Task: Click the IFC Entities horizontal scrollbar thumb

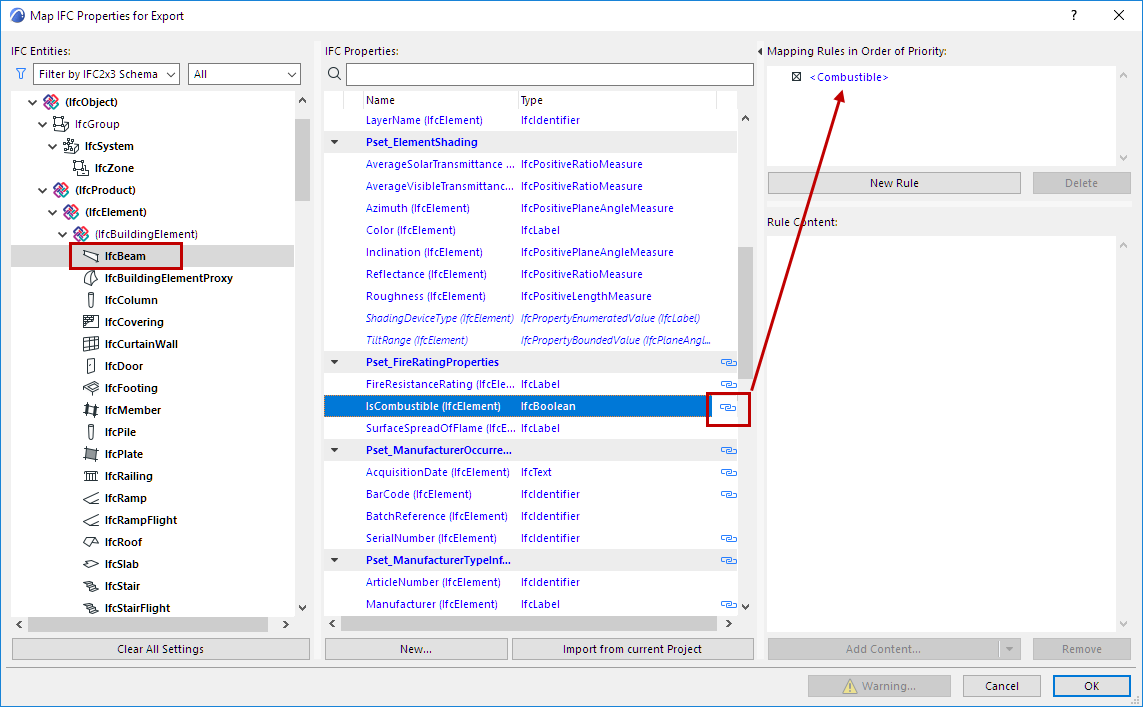Action: 148,625
